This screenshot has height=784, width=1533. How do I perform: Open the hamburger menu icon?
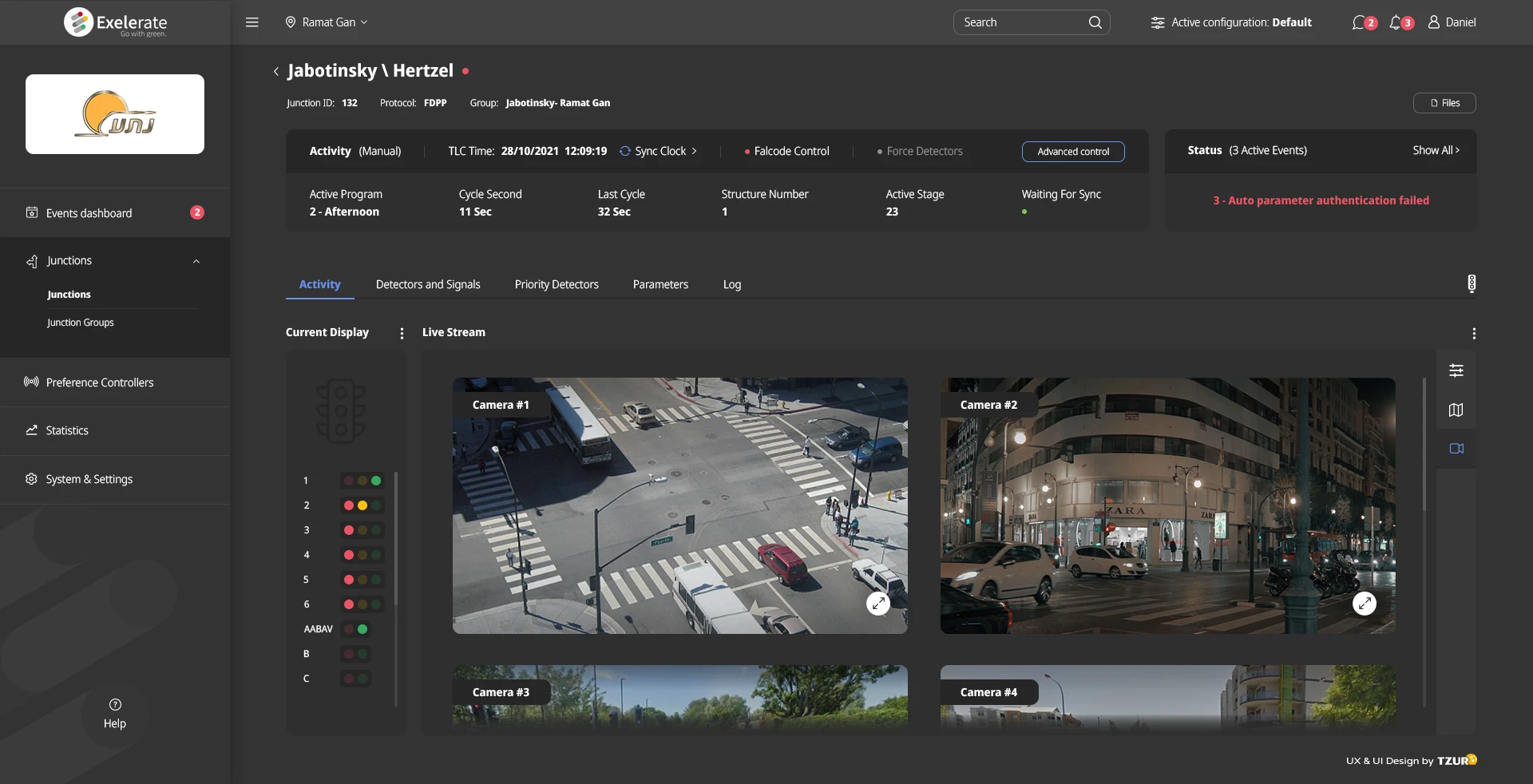coord(252,22)
